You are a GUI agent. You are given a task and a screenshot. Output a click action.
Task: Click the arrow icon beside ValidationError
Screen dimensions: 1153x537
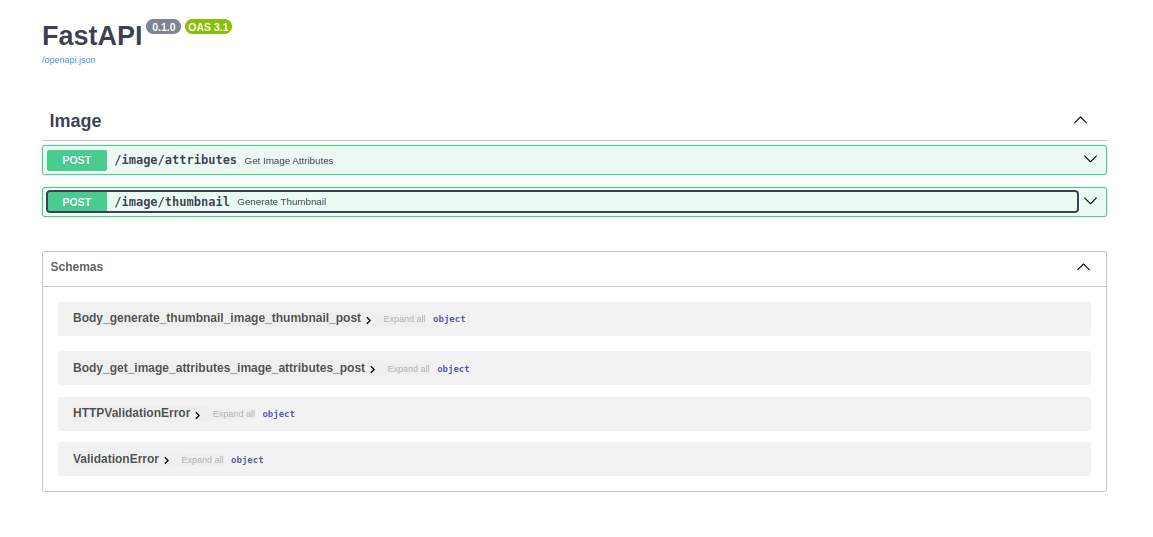(x=166, y=460)
